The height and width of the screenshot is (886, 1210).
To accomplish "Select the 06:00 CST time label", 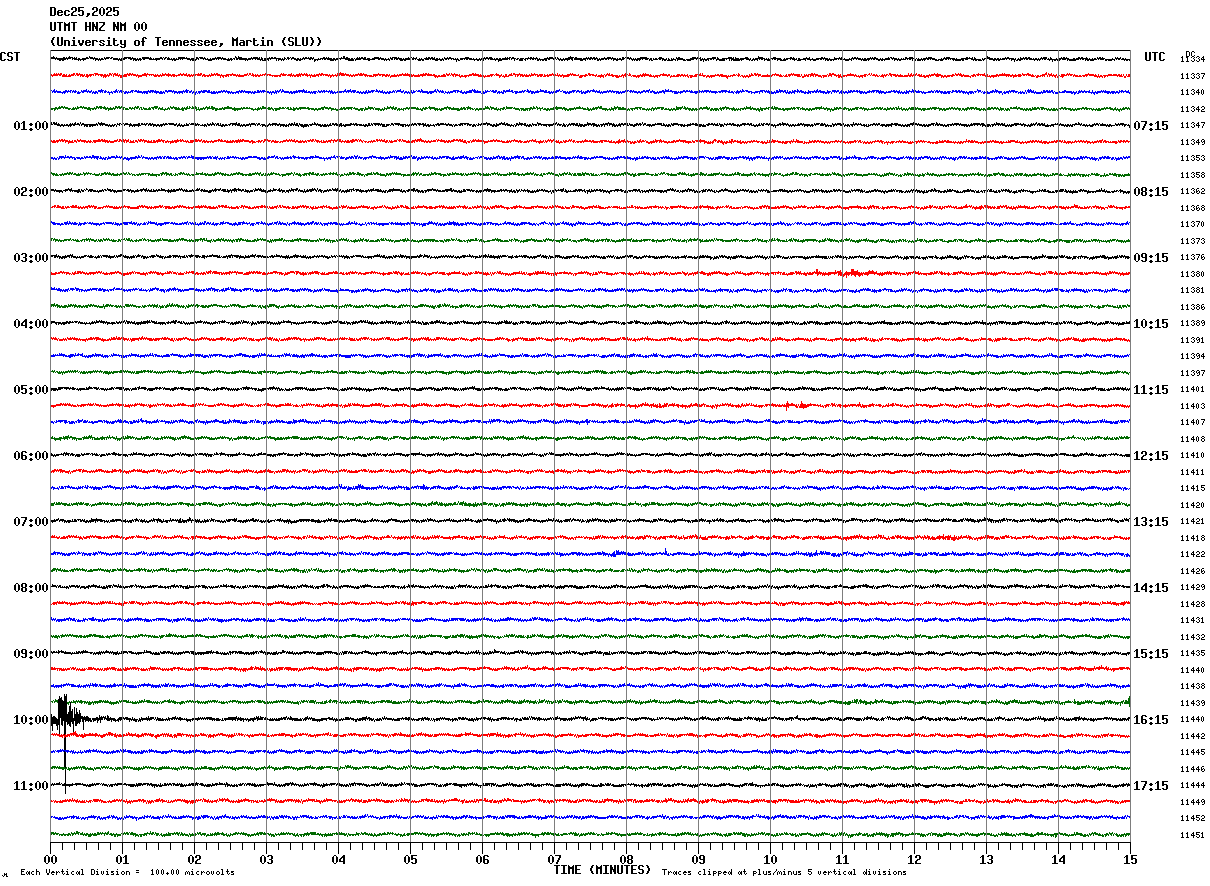I will pyautogui.click(x=31, y=456).
